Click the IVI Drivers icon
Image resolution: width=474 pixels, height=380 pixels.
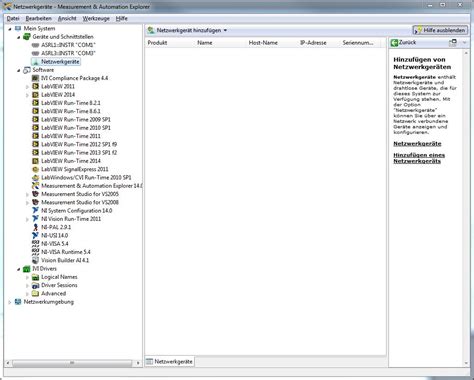pyautogui.click(x=27, y=269)
